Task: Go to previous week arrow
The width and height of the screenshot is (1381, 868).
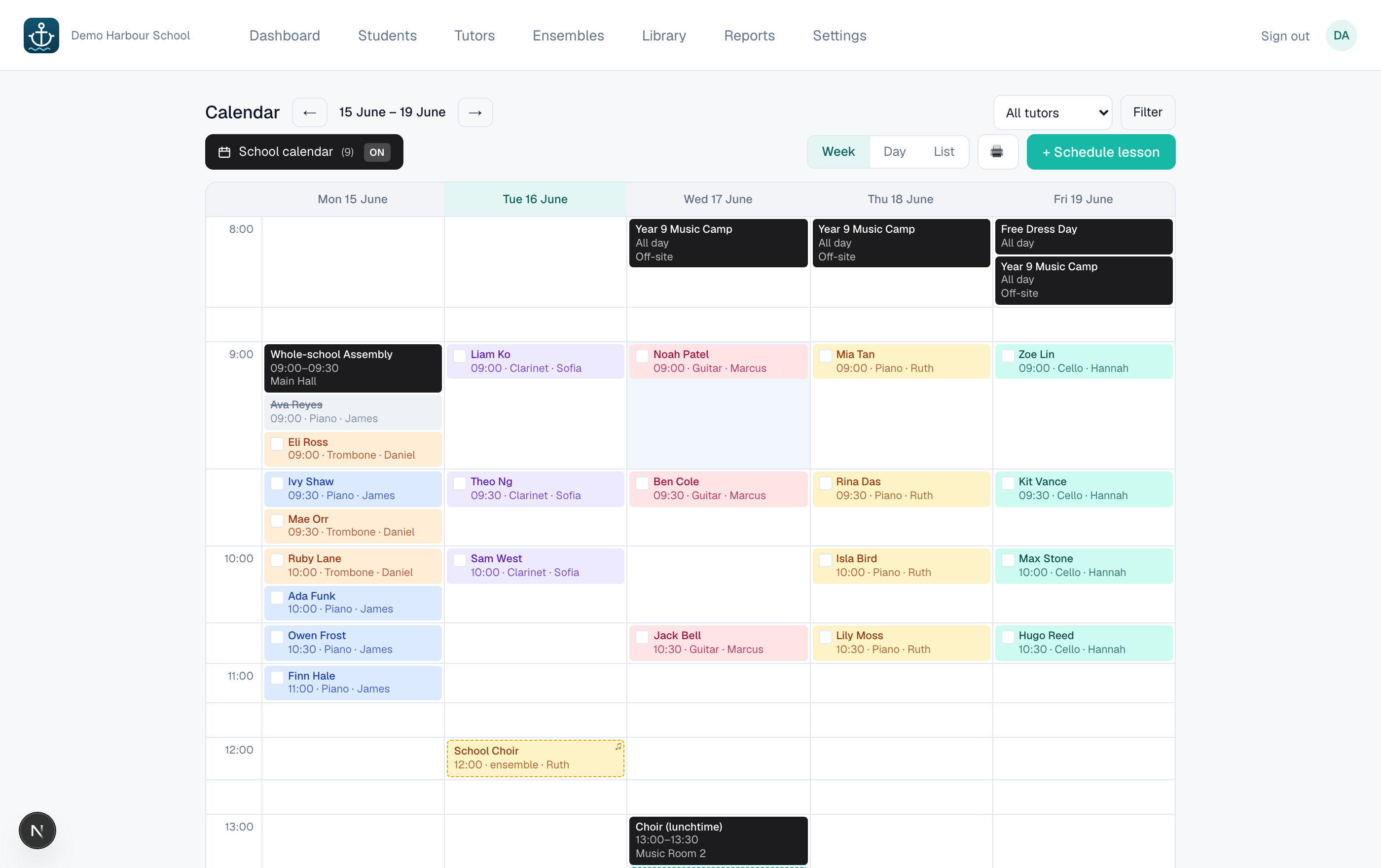Action: 310,112
